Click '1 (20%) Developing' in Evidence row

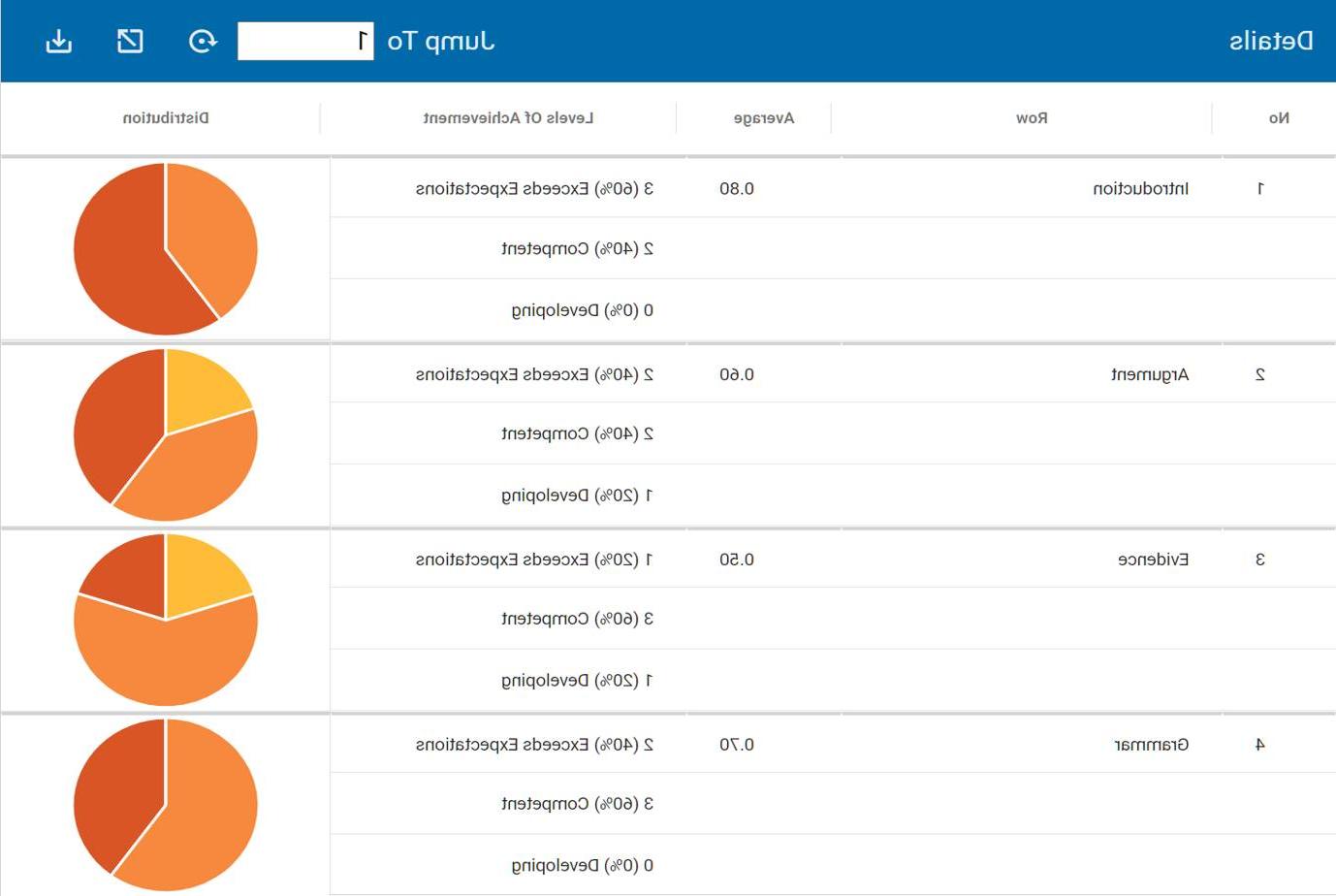click(x=578, y=681)
